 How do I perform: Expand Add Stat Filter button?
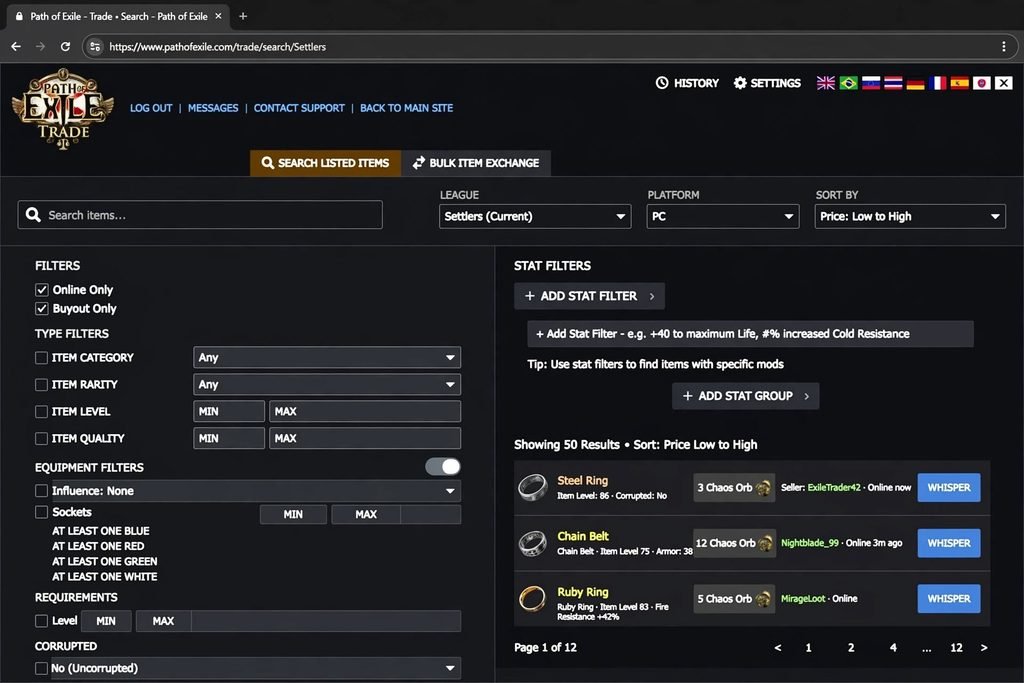click(x=589, y=296)
